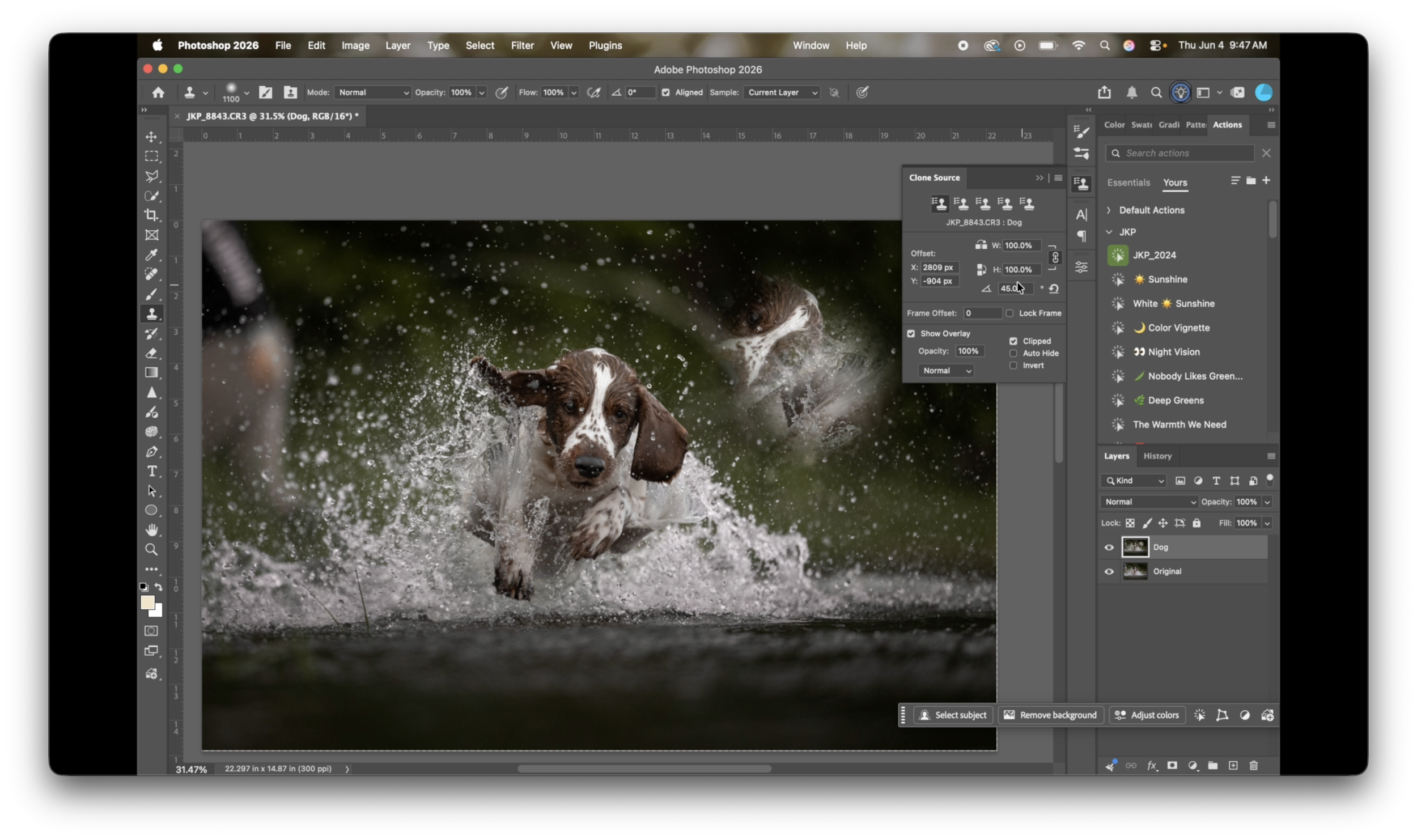Viewport: 1417px width, 840px height.
Task: Select the Rectangular Marquee tool
Action: coord(151,156)
